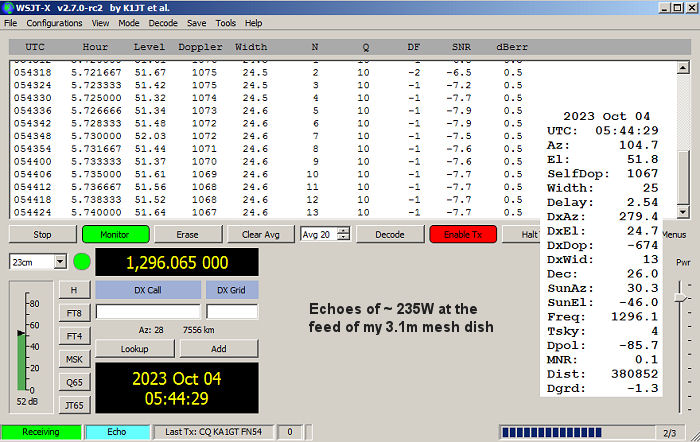This screenshot has width=700, height=442.
Task: Select the Q65 mode button
Action: pos(74,382)
